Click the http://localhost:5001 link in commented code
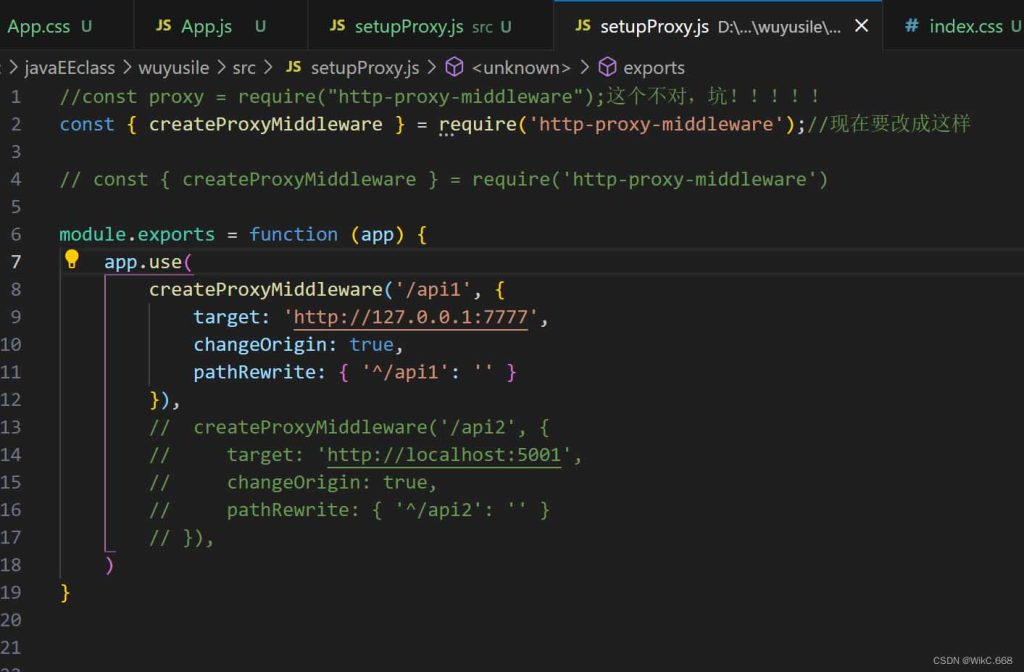Image resolution: width=1024 pixels, height=672 pixels. (445, 454)
